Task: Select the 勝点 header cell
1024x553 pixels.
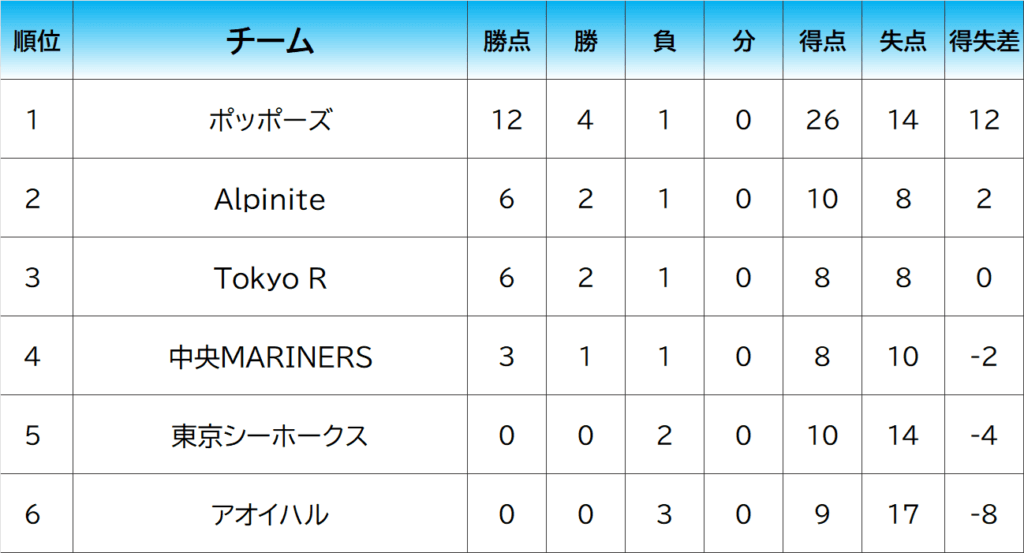Action: point(506,41)
